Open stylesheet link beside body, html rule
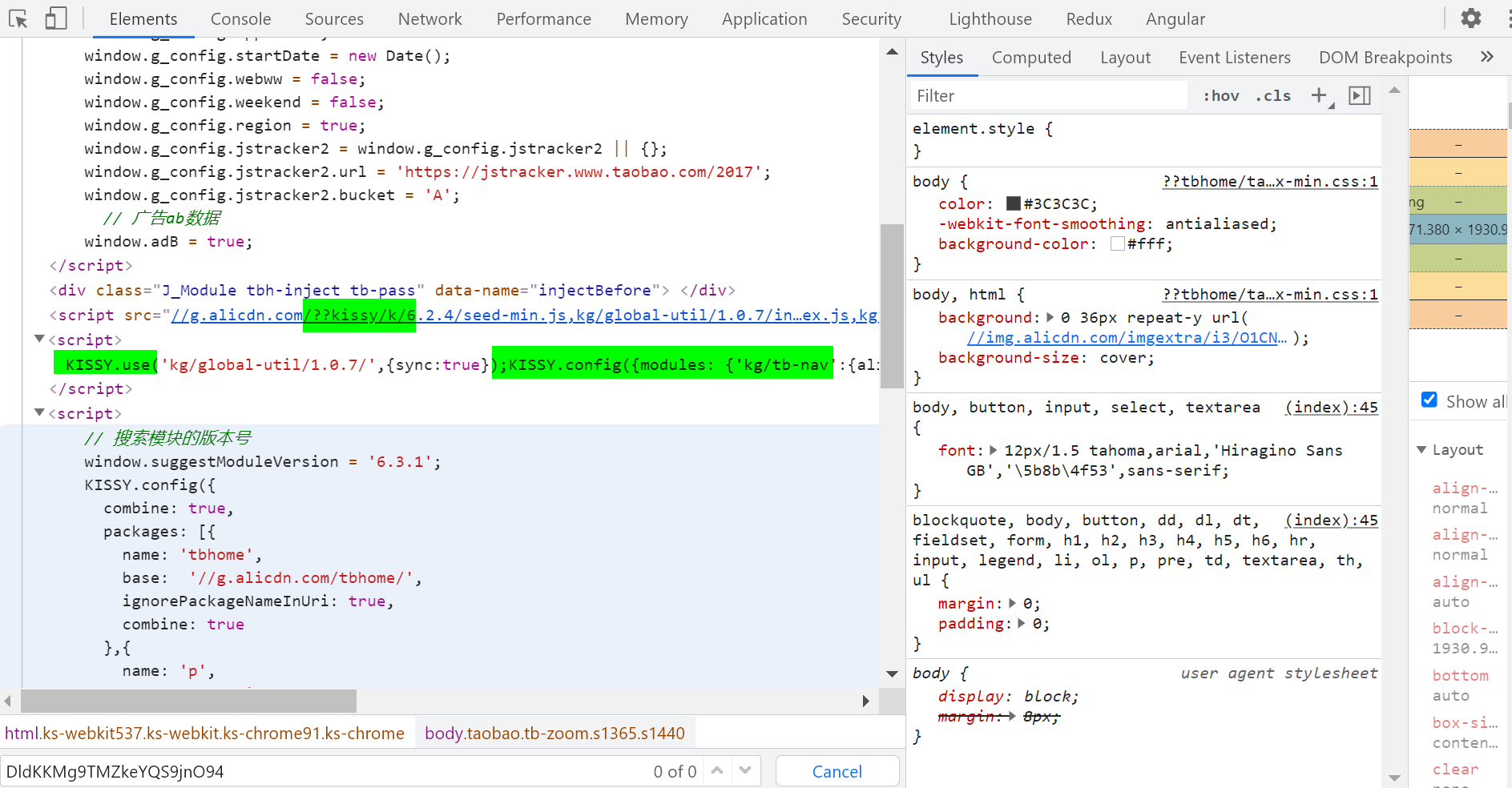 coord(1270,294)
